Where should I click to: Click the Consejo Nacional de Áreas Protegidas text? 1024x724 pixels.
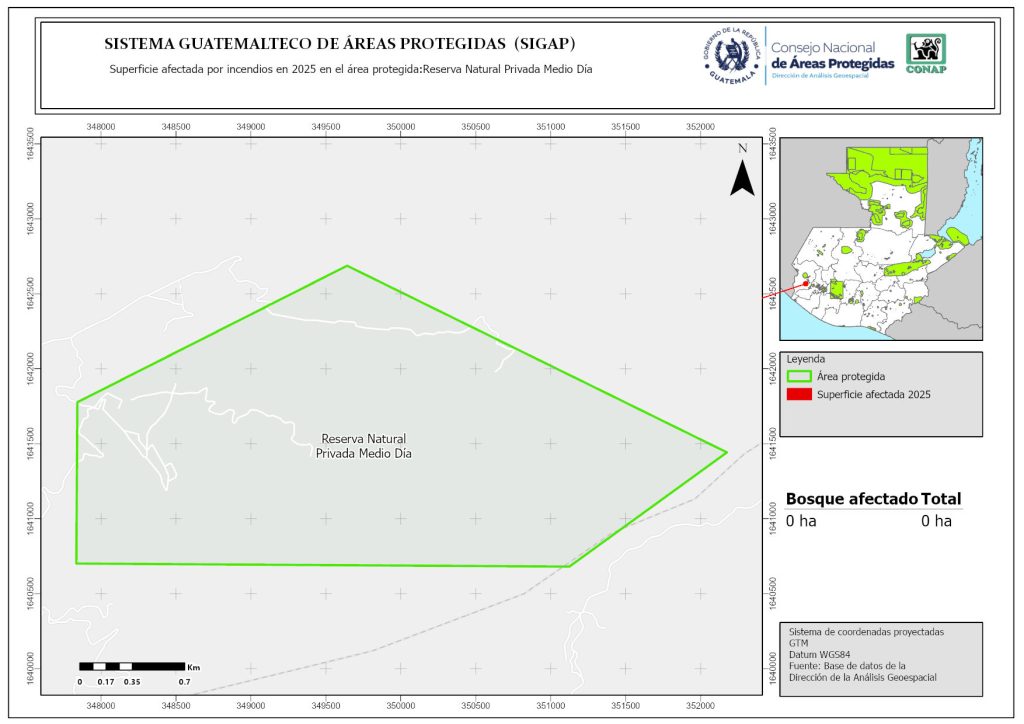click(832, 56)
